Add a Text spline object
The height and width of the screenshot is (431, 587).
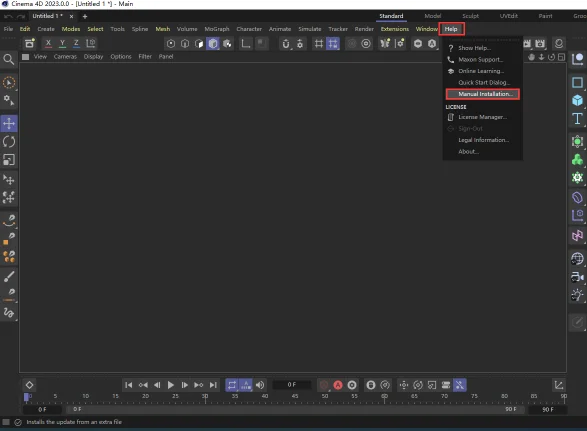[577, 119]
